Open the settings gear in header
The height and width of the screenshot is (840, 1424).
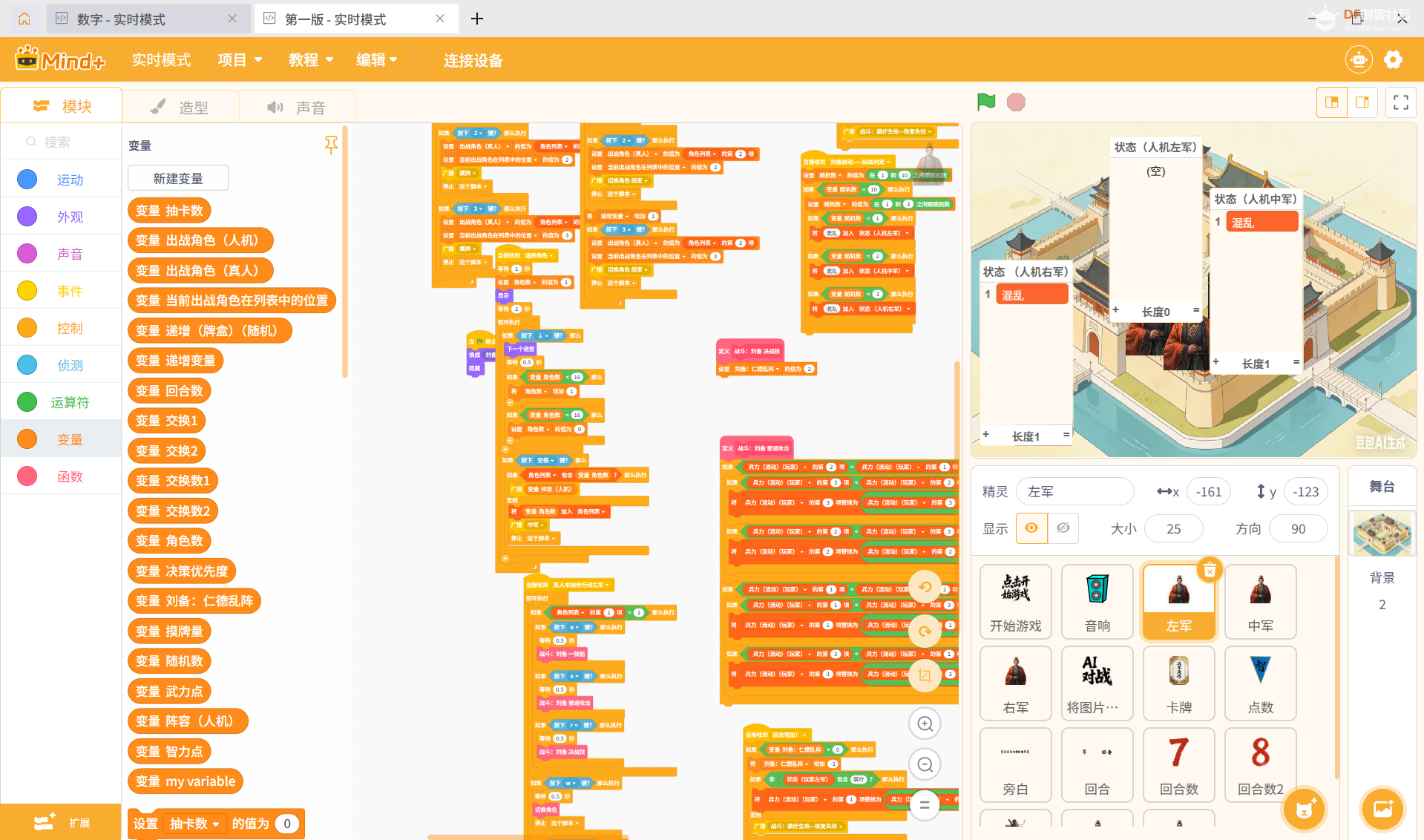pos(1393,60)
